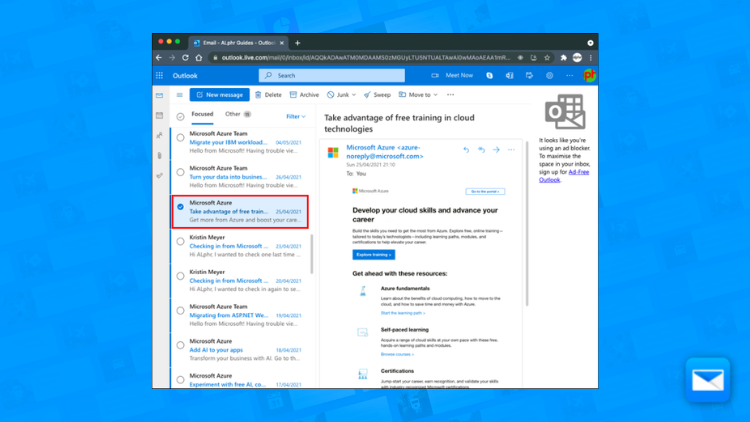The height and width of the screenshot is (422, 750).
Task: Open the My Day icon in the header
Action: click(529, 76)
